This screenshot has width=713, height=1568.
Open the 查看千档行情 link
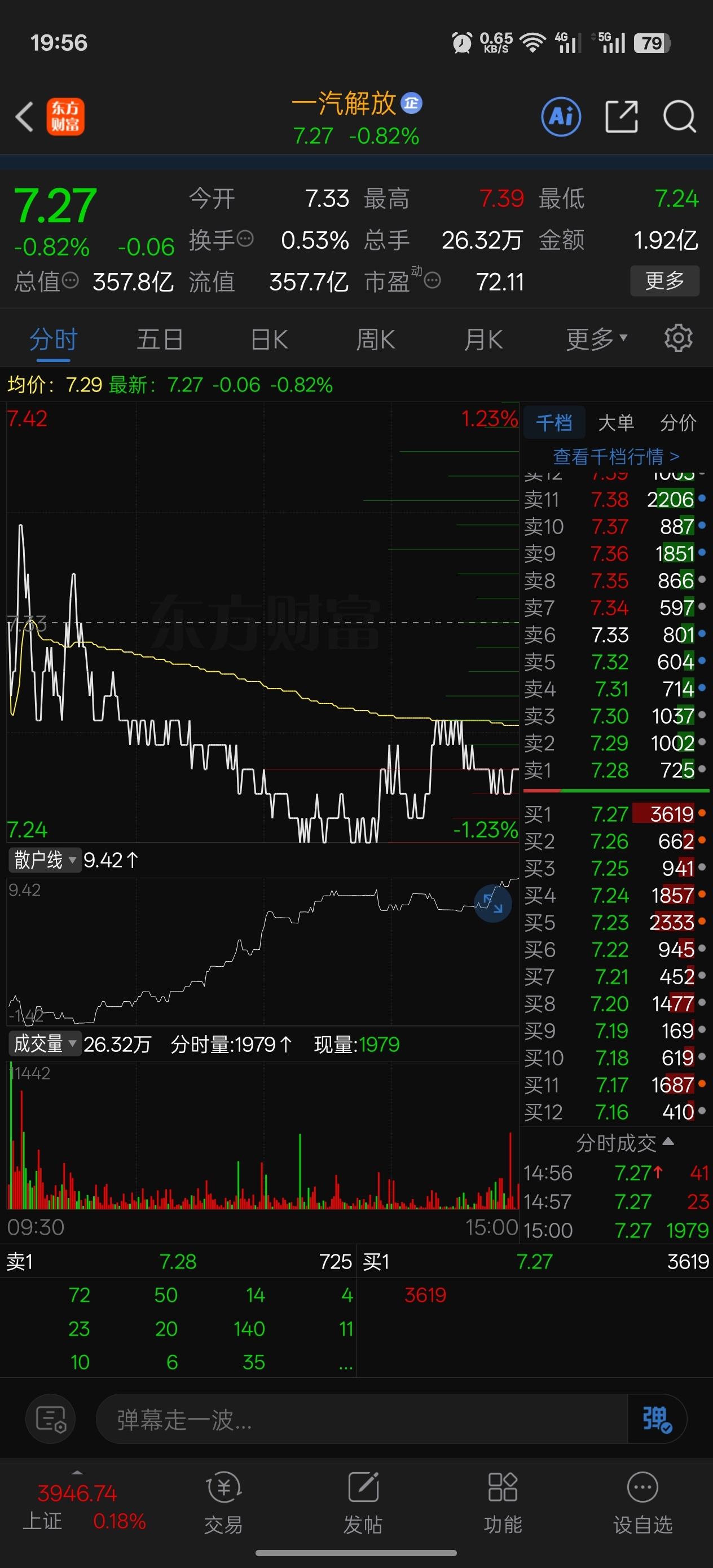click(x=616, y=456)
